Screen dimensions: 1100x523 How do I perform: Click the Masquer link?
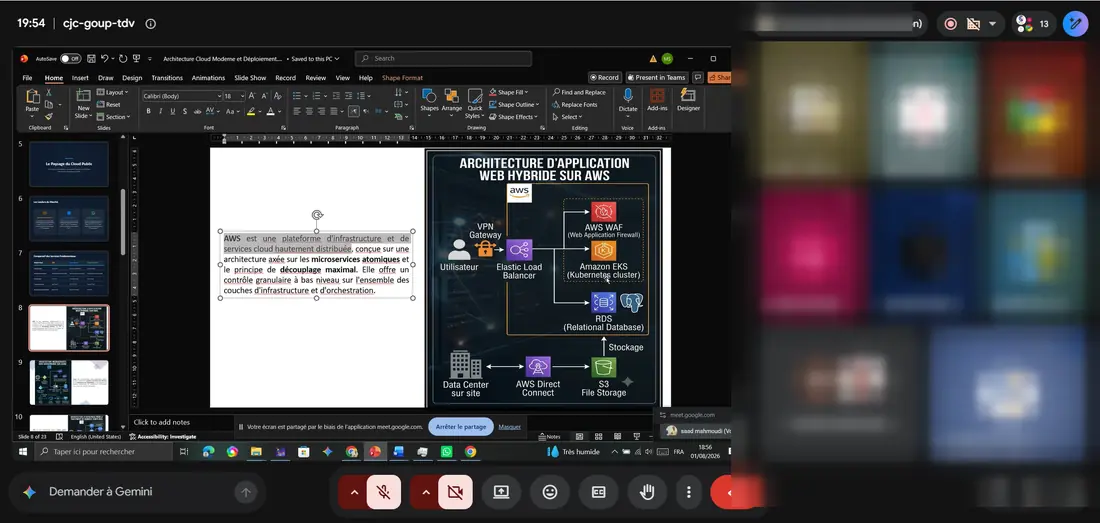[x=510, y=426]
